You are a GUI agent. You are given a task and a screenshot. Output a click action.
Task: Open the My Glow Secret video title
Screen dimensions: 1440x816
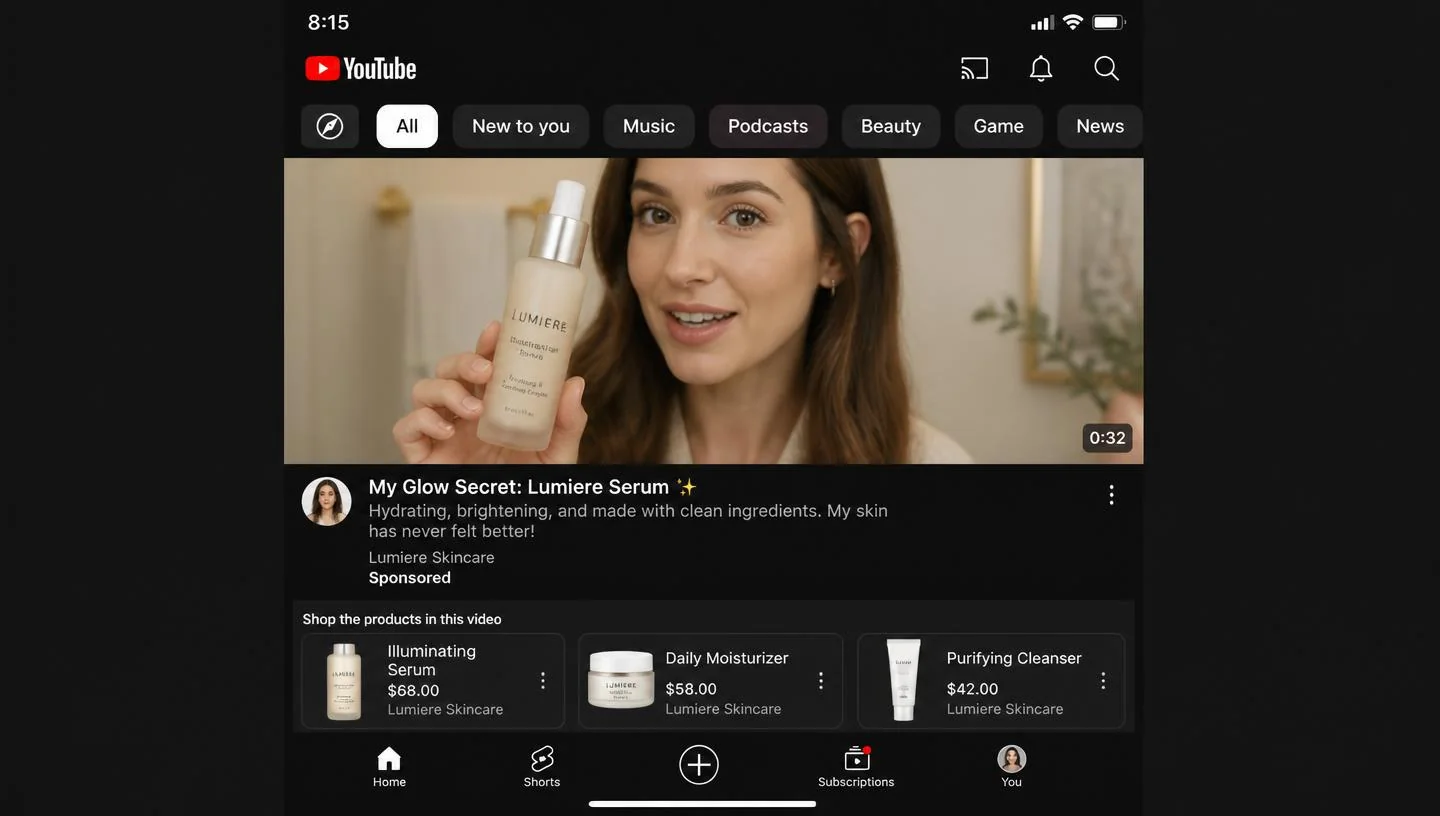(532, 487)
